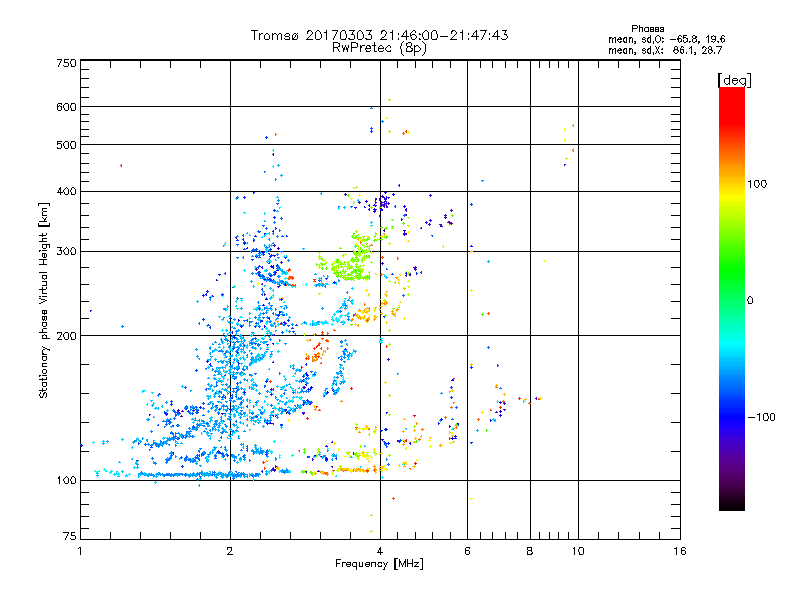Click colorbar tick label '0'
The height and width of the screenshot is (600, 800).
(x=750, y=301)
